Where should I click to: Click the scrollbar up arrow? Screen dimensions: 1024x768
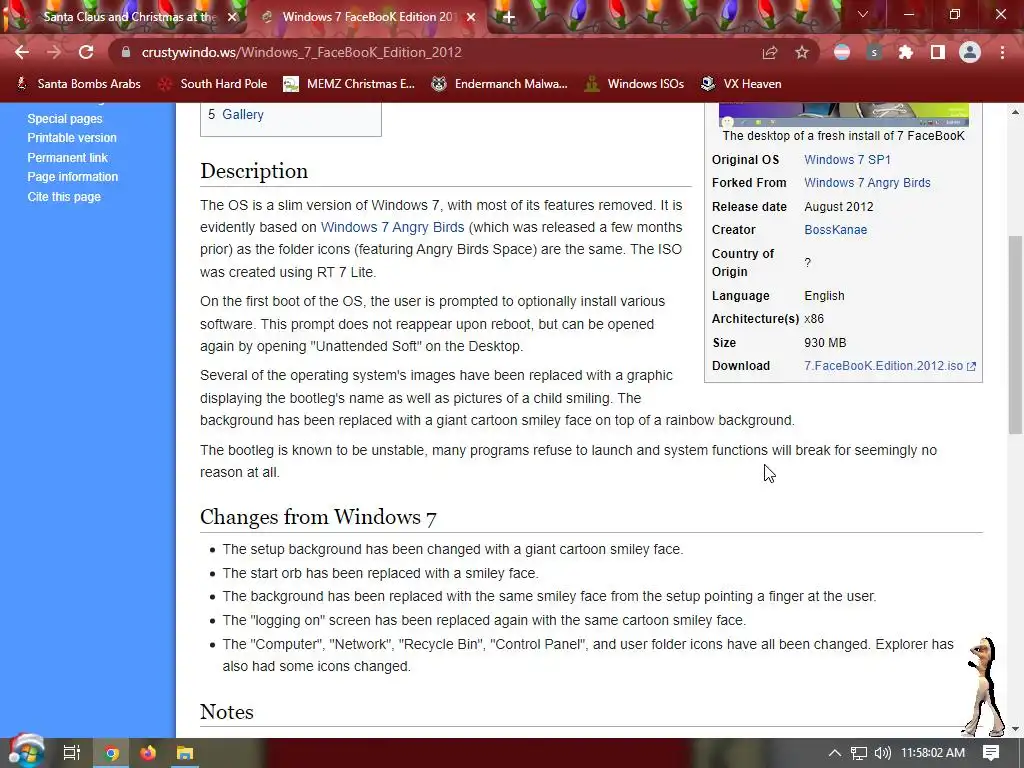pos(1015,112)
